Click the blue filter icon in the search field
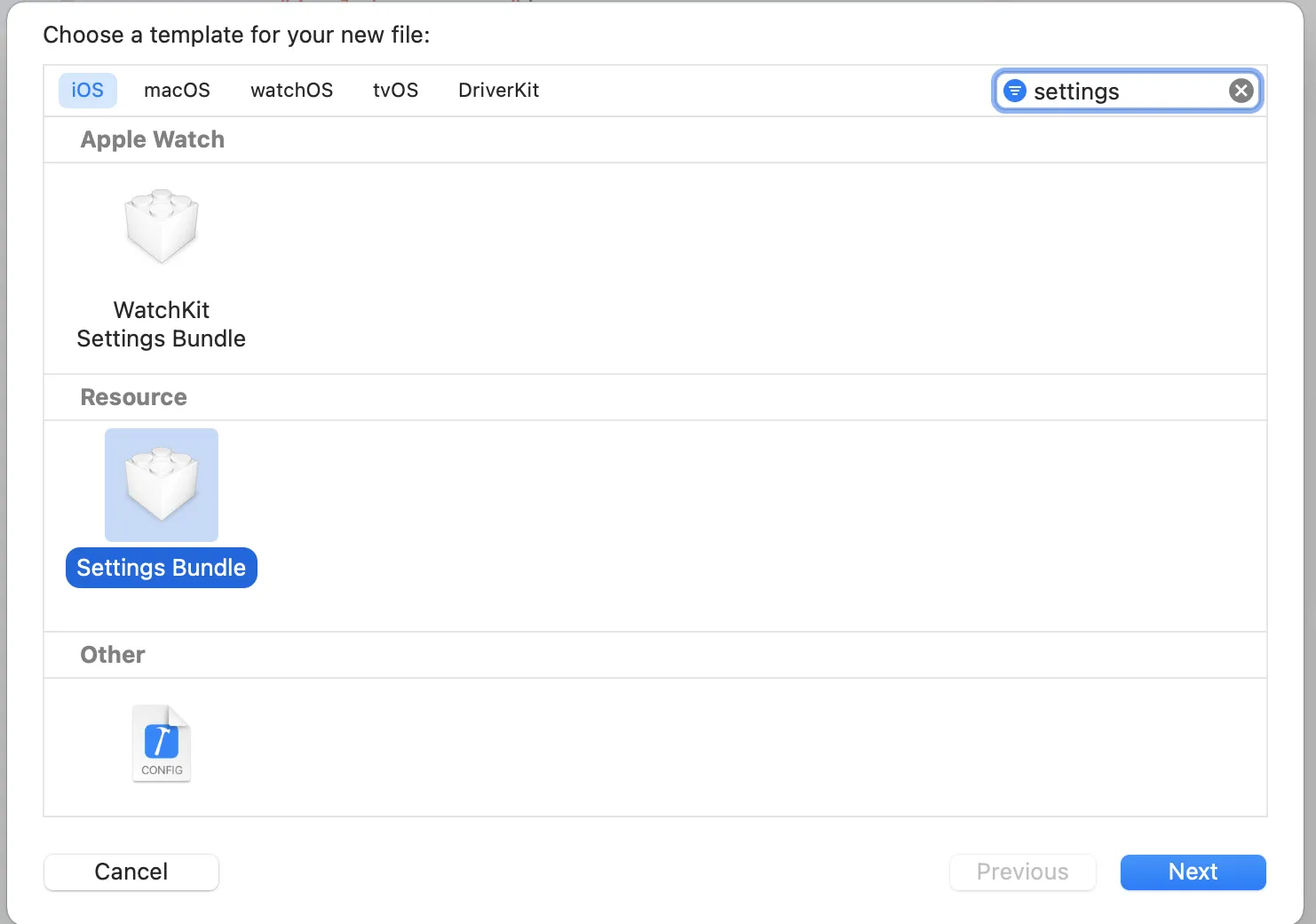This screenshot has width=1316, height=924. (x=1014, y=91)
